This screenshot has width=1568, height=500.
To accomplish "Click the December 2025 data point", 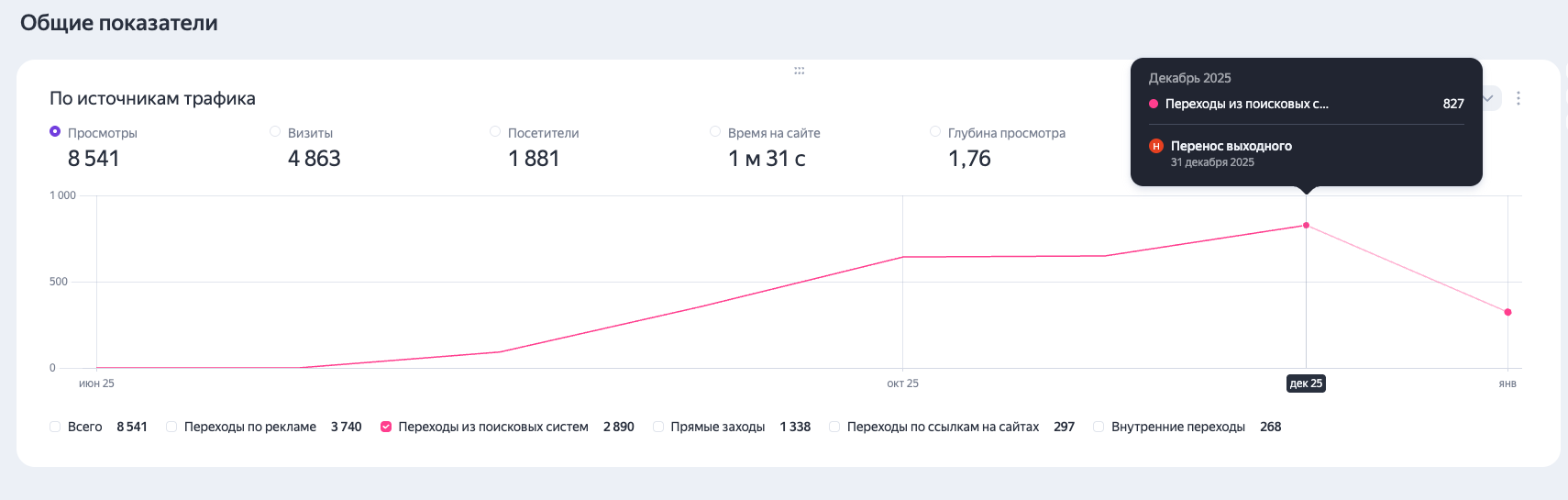I will [1306, 226].
